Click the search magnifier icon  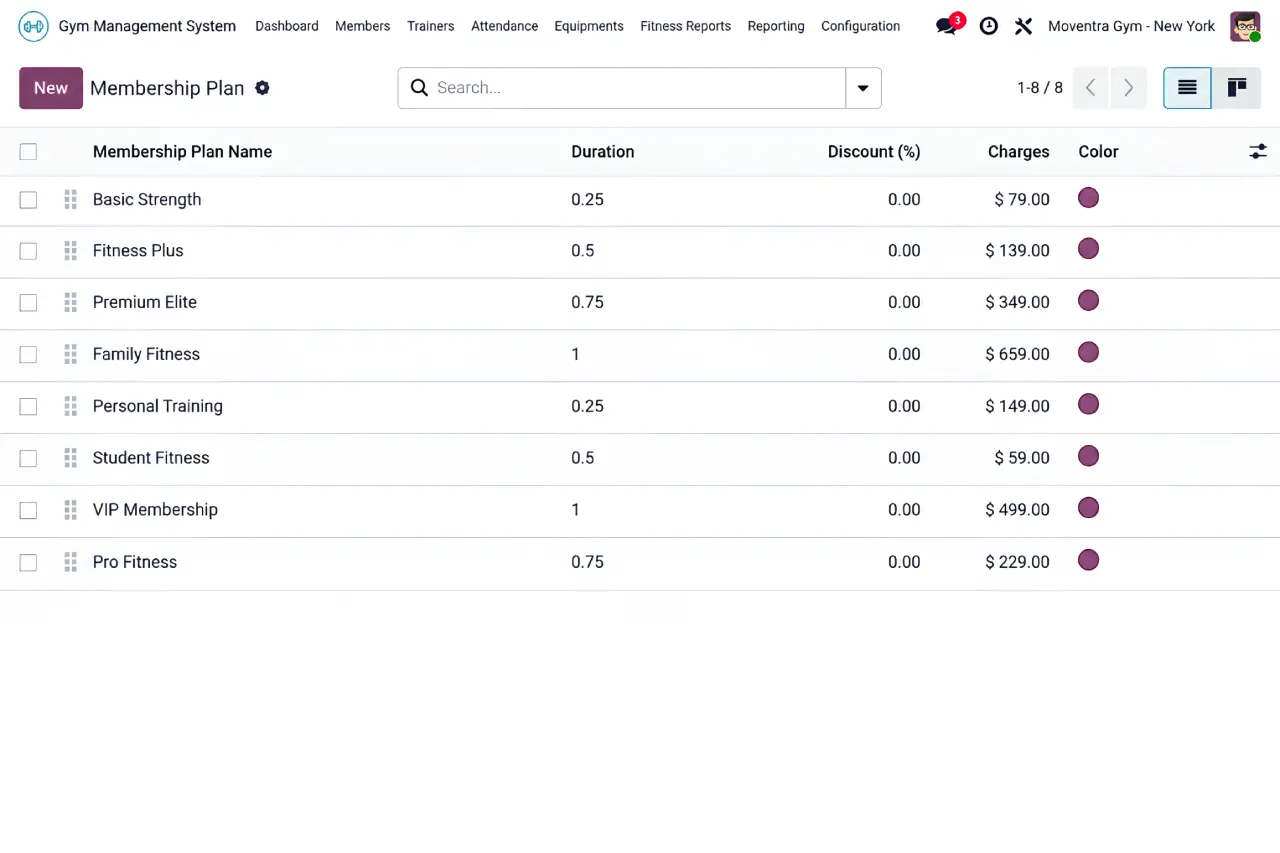click(419, 88)
